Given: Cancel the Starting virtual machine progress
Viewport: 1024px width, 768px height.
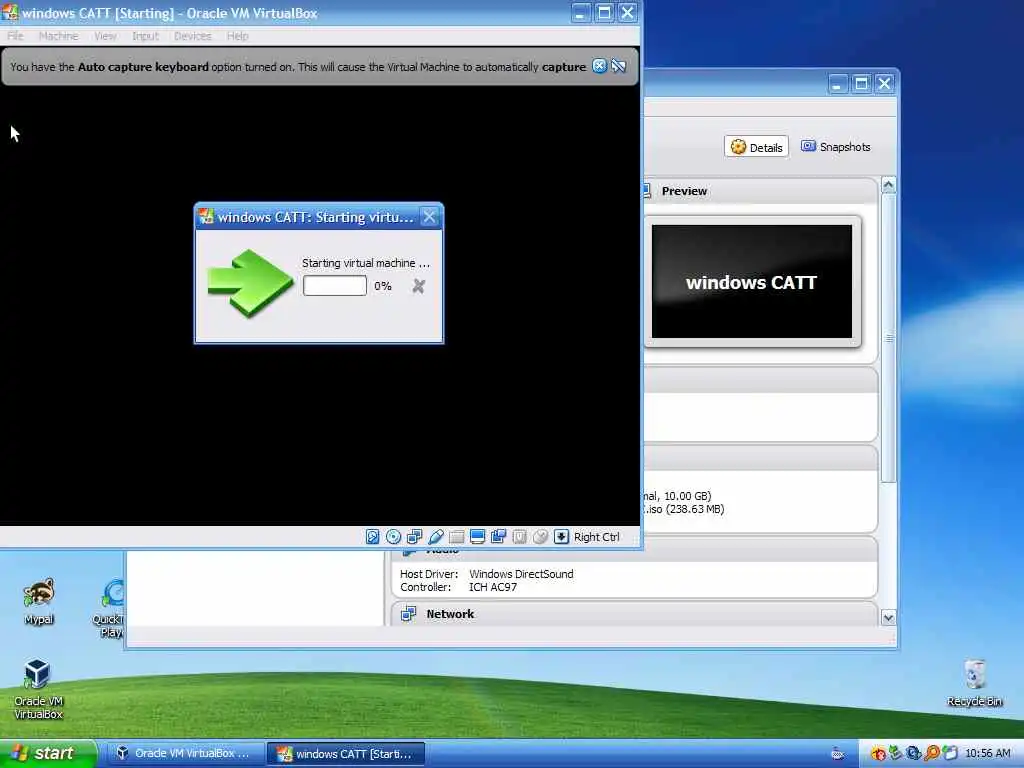Looking at the screenshot, I should (x=419, y=286).
